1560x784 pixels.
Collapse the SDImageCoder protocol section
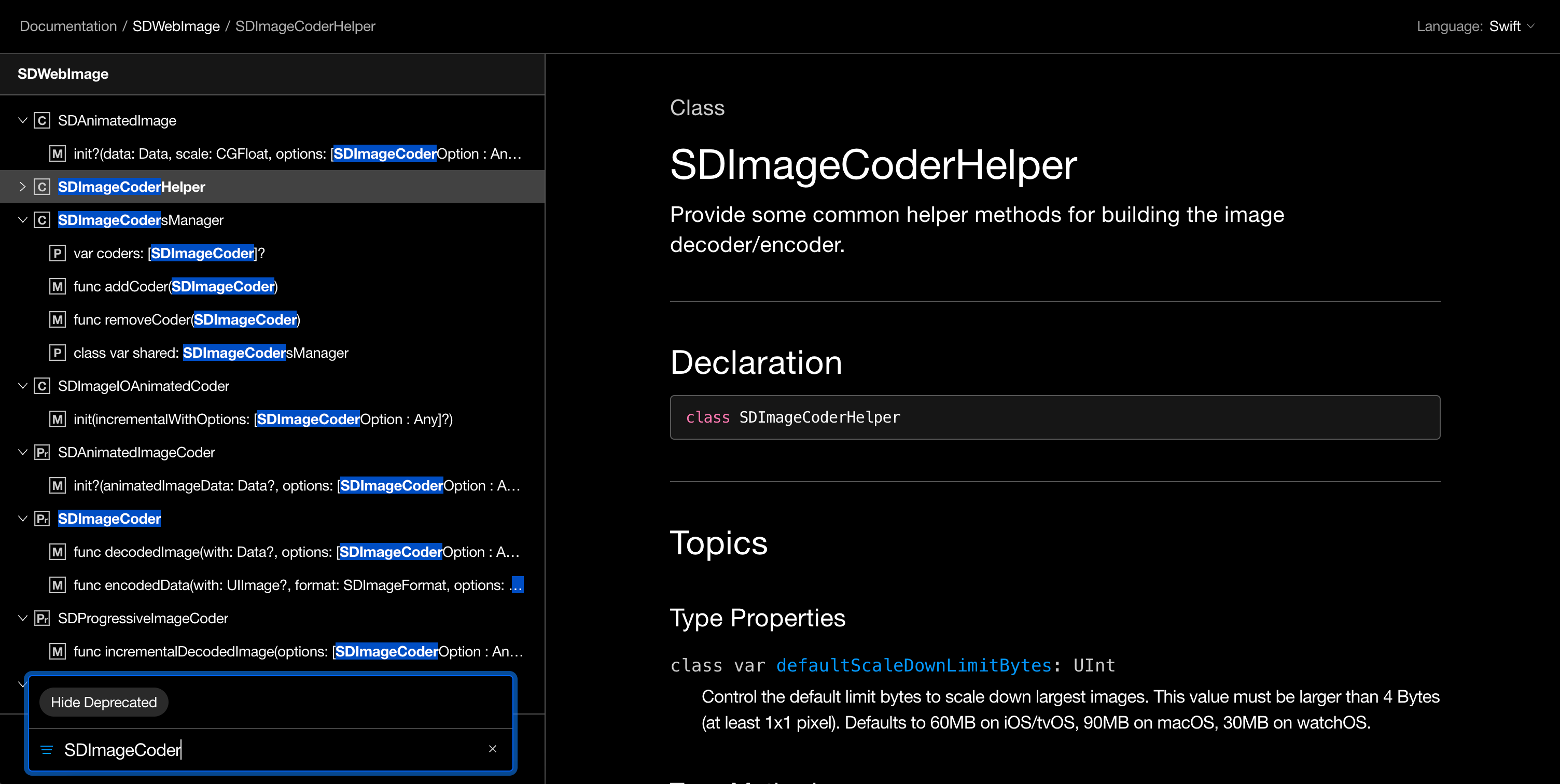(x=22, y=518)
